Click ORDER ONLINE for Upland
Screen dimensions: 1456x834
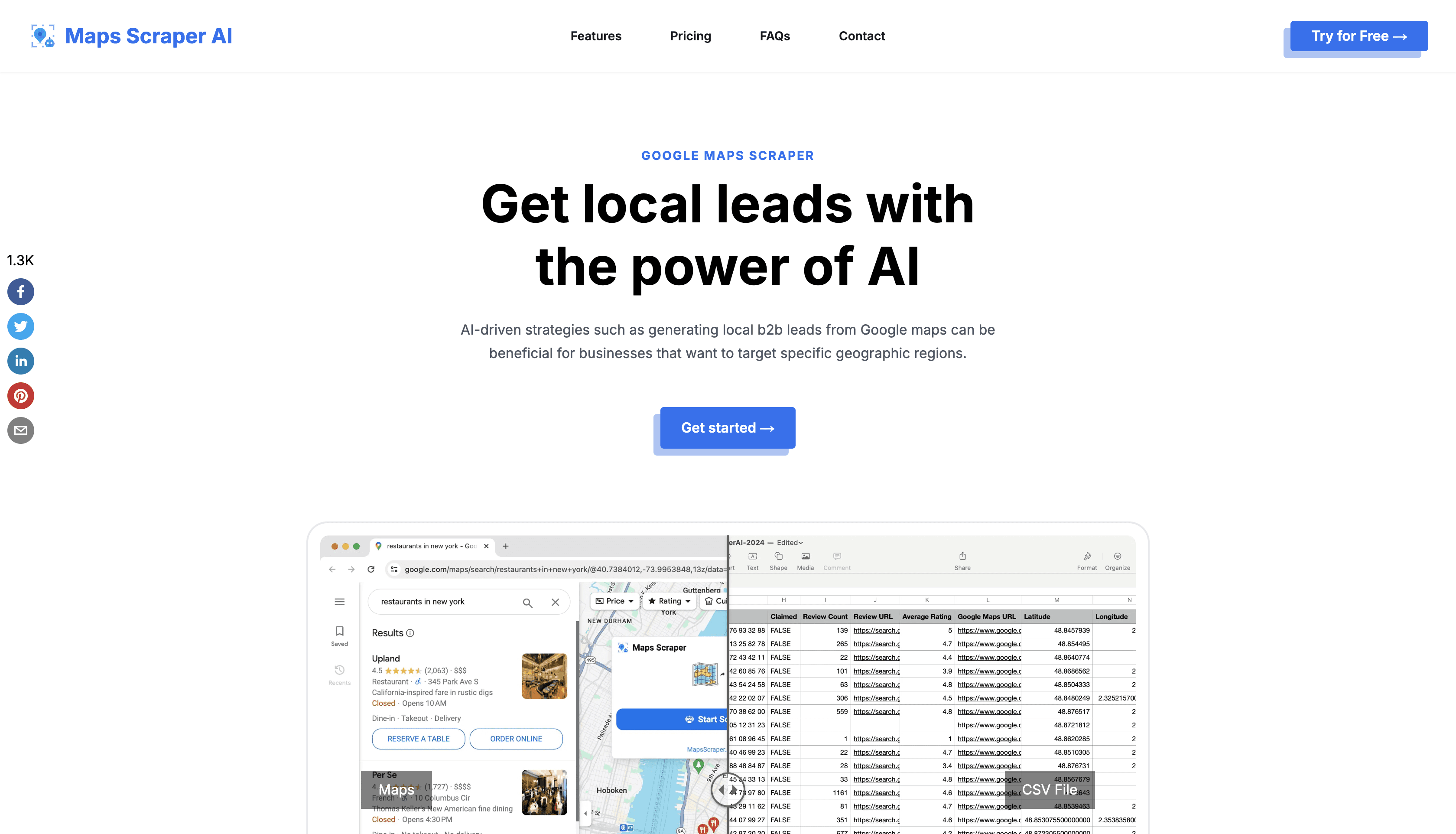coord(516,739)
